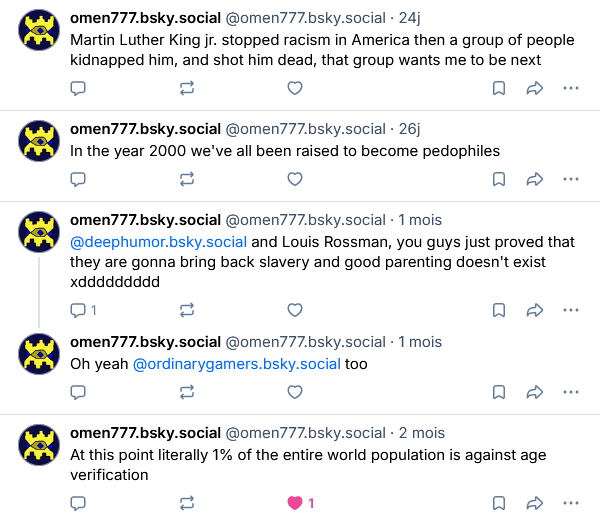
Task: Share the 'Oh yeah' reply post
Action: (535, 392)
